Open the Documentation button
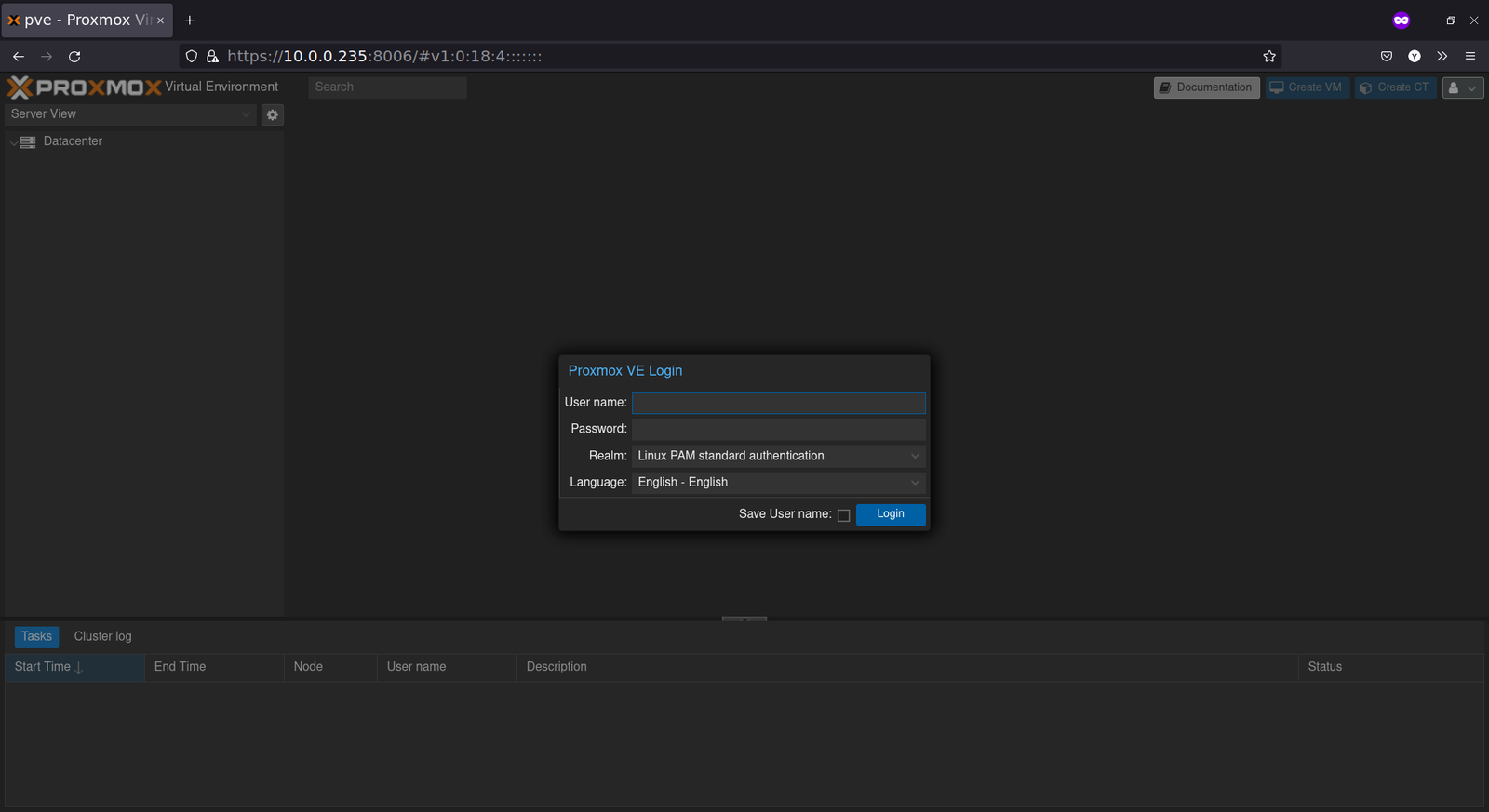This screenshot has height=812, width=1489. click(1207, 87)
